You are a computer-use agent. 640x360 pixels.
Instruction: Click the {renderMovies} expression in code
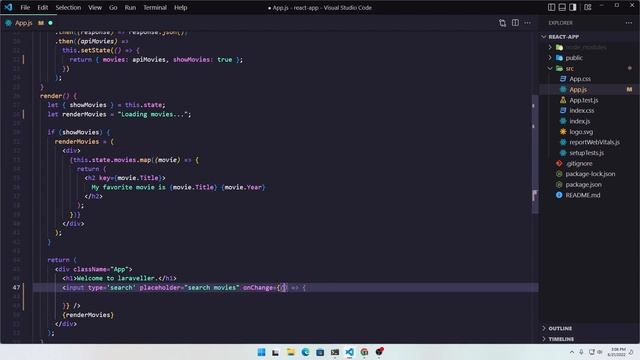tap(88, 315)
